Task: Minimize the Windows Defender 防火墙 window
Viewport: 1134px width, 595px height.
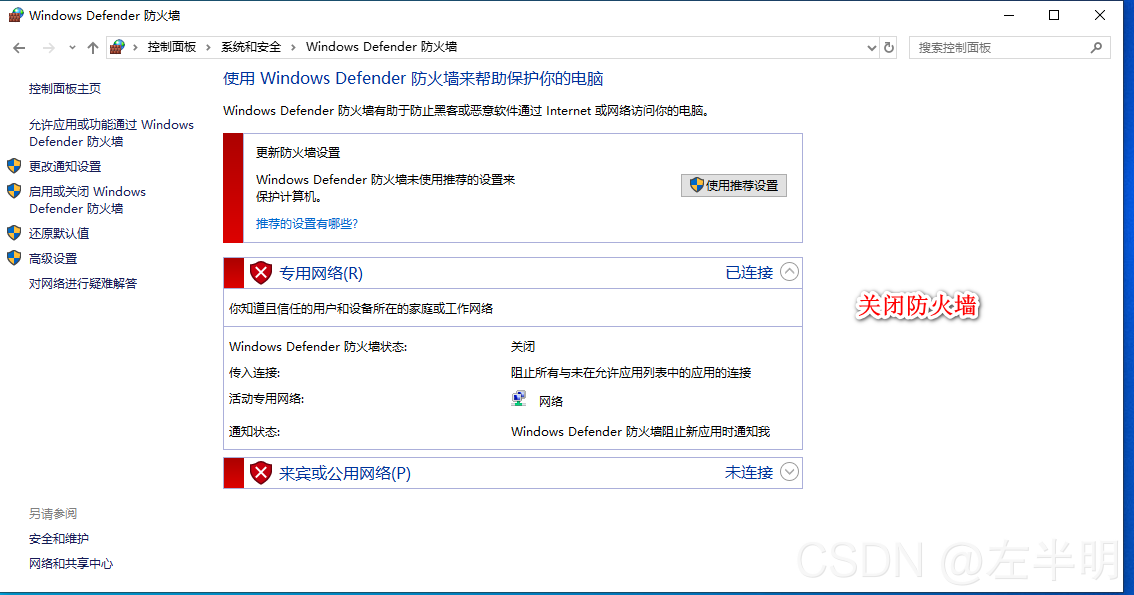Action: (x=1009, y=15)
